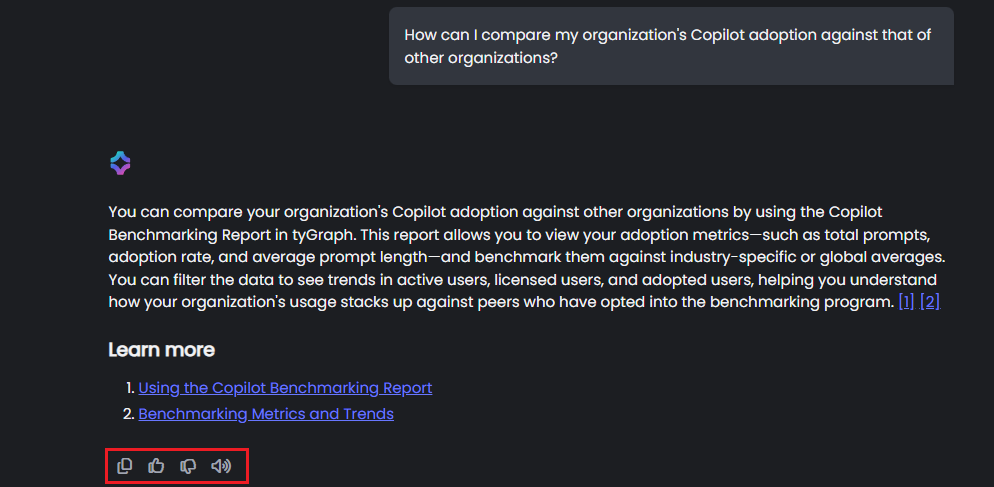994x487 pixels.
Task: Click the list number 2 under Learn more
Action: pyautogui.click(x=130, y=414)
